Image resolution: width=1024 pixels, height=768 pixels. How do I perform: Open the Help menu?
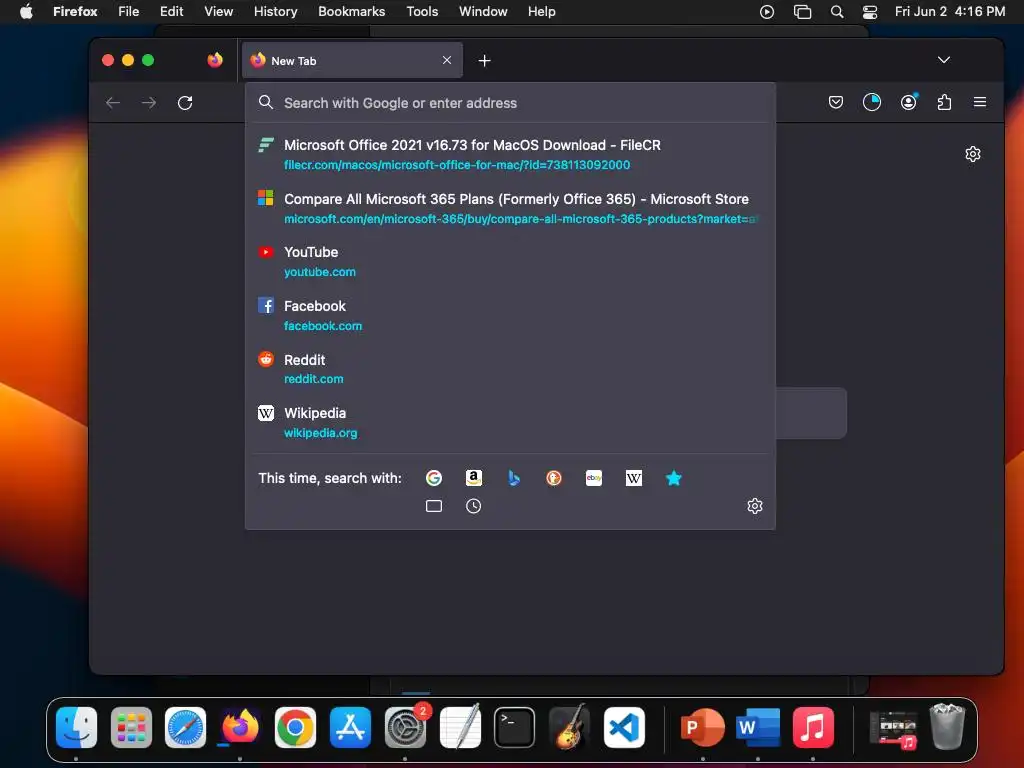pos(541,11)
